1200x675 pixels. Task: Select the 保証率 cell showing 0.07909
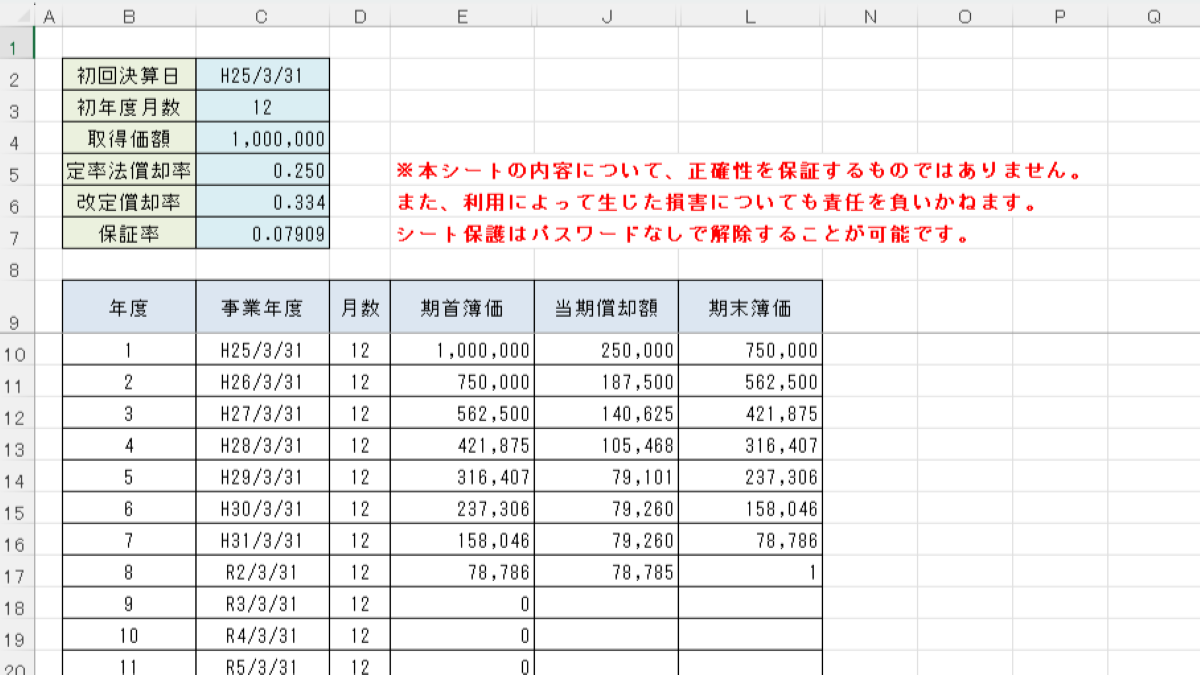262,235
